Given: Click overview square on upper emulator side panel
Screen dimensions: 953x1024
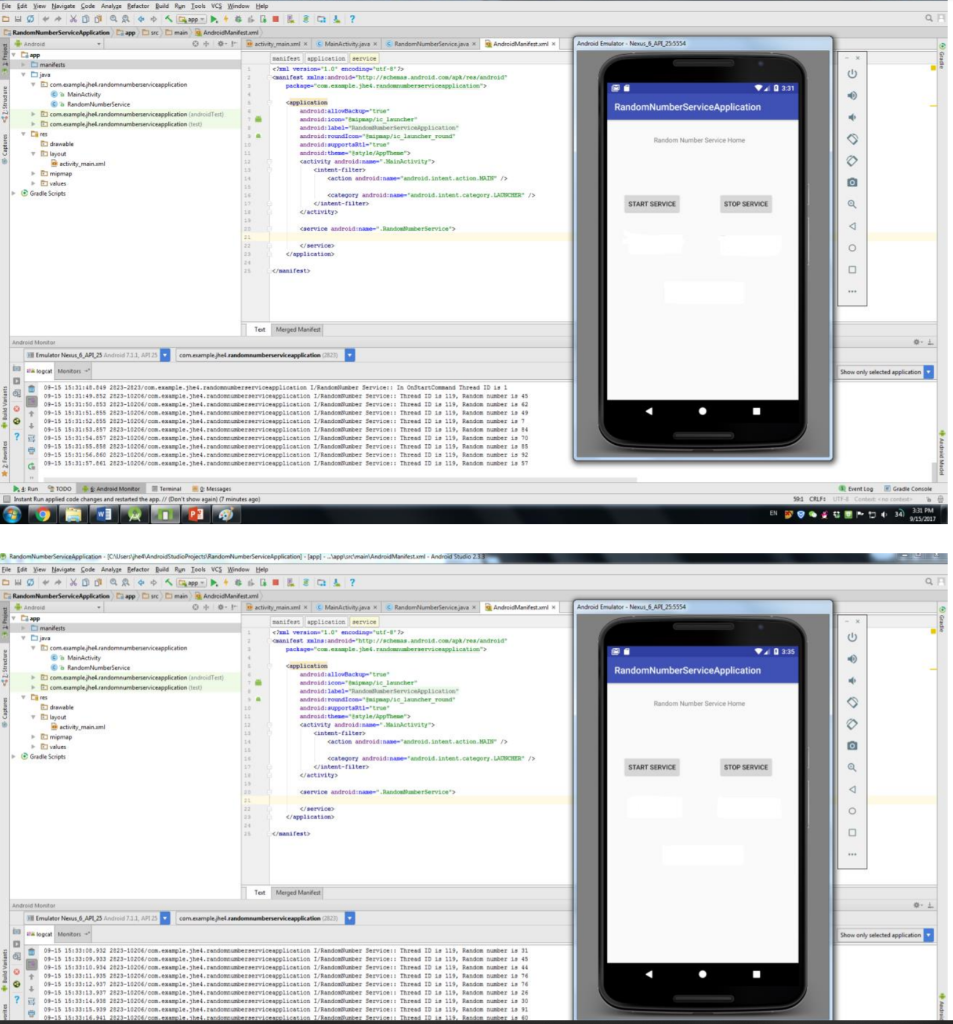Looking at the screenshot, I should pos(852,270).
